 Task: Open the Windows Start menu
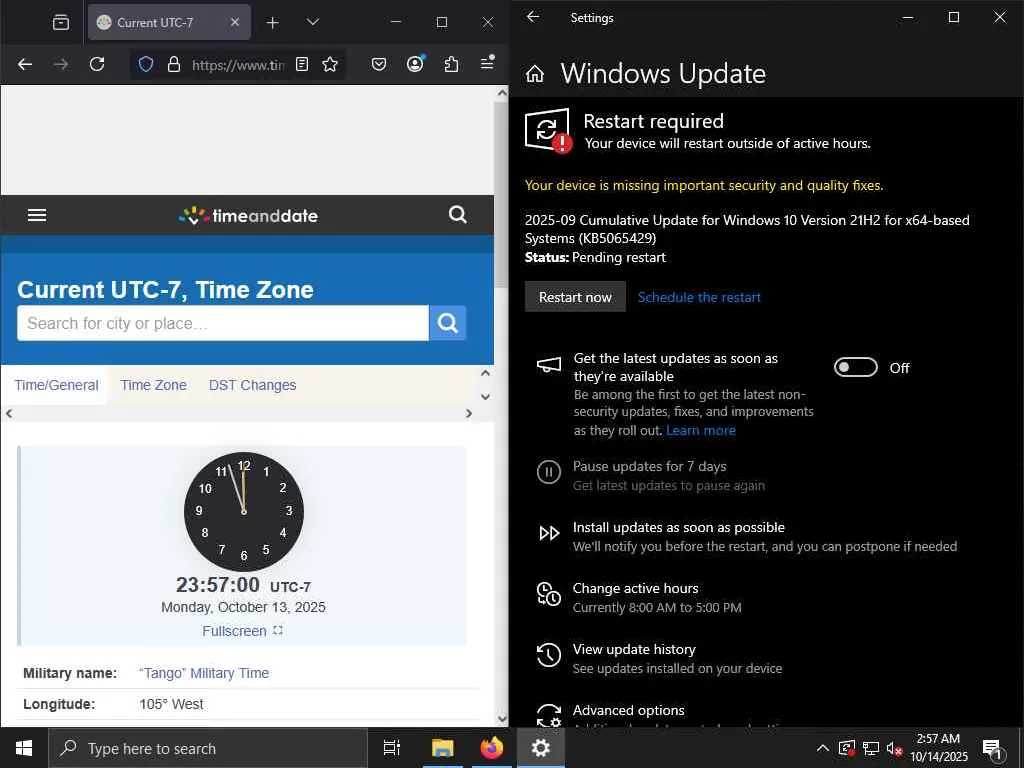coord(24,748)
